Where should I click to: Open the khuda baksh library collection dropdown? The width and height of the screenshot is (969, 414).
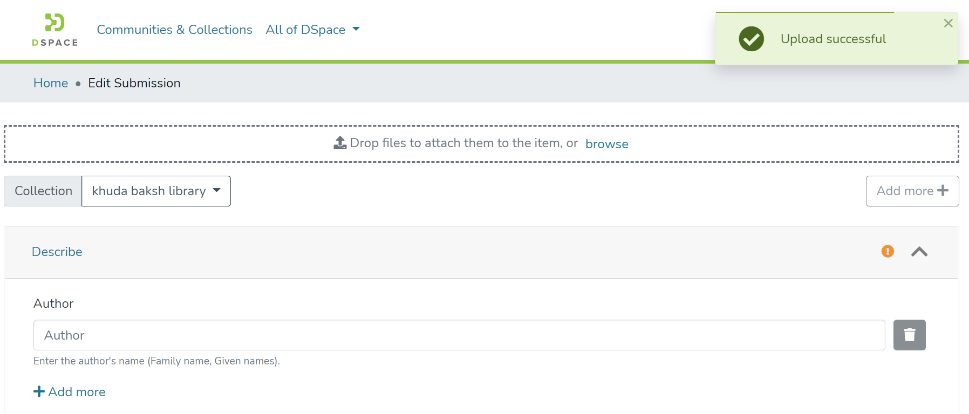tap(156, 191)
